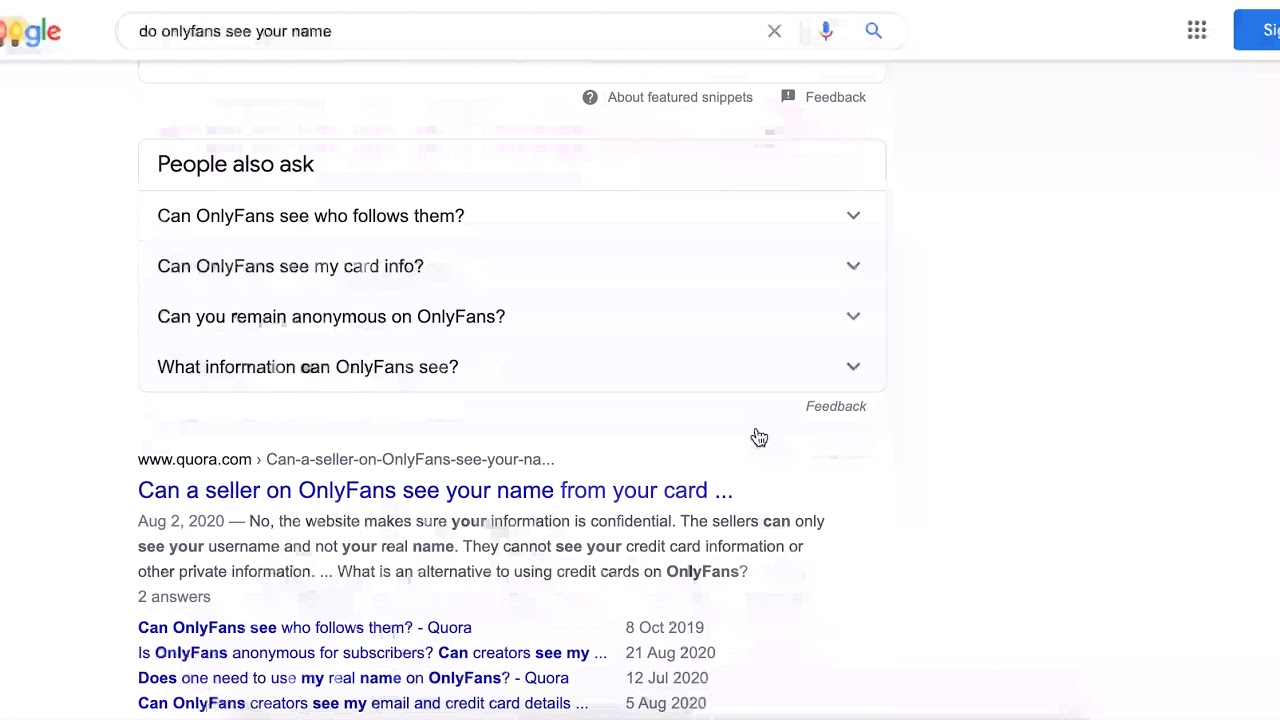Viewport: 1280px width, 720px height.
Task: Open sublink 'Can OnlyFans see who follows them? - Quora'
Action: (305, 627)
